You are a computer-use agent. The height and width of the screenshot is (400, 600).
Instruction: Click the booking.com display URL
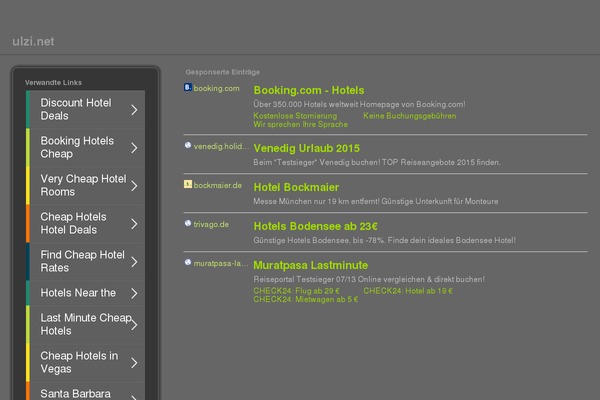[x=216, y=88]
